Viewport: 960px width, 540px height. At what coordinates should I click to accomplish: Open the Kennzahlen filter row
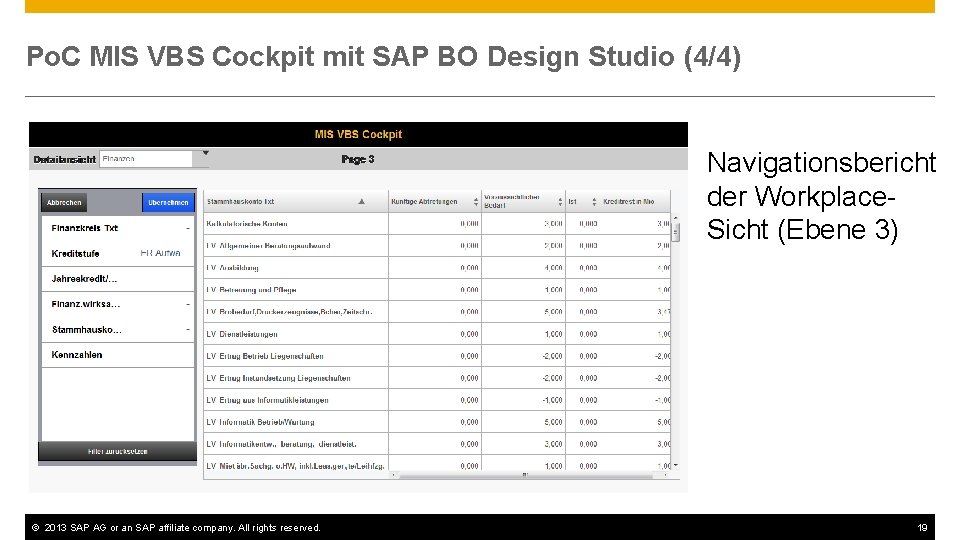click(x=118, y=355)
